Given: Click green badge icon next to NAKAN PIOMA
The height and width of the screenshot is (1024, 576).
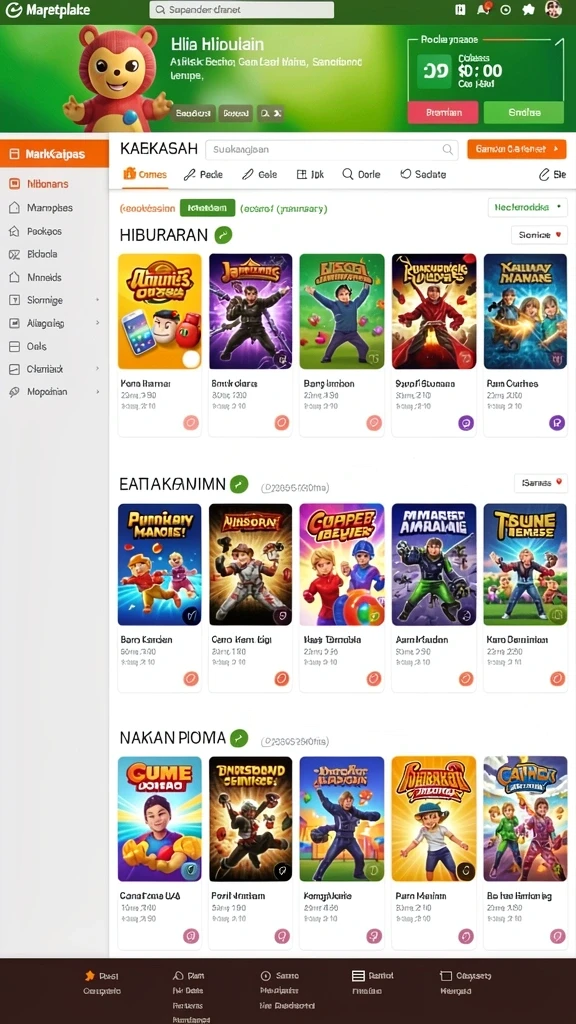Looking at the screenshot, I should pyautogui.click(x=239, y=738).
